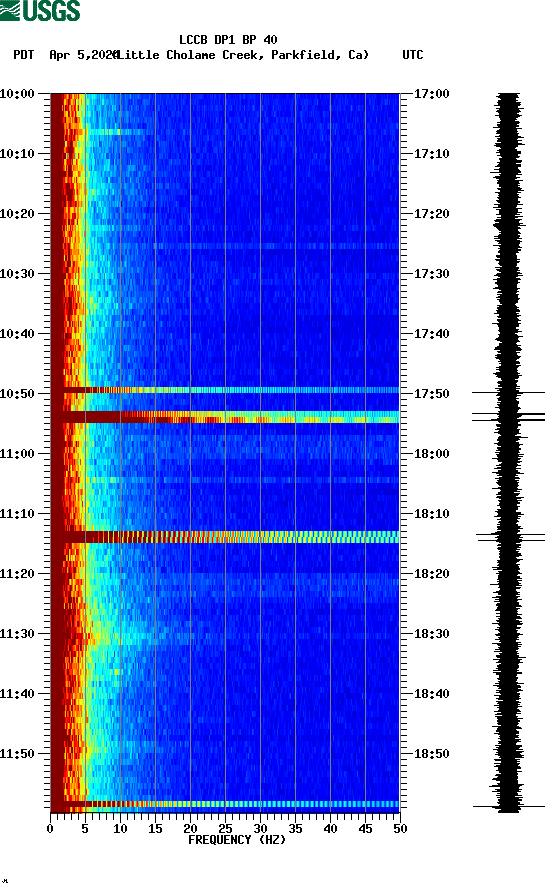Viewport: 552px width, 892px height.
Task: Click the striped event band near 11:14 PDT
Action: (x=225, y=537)
